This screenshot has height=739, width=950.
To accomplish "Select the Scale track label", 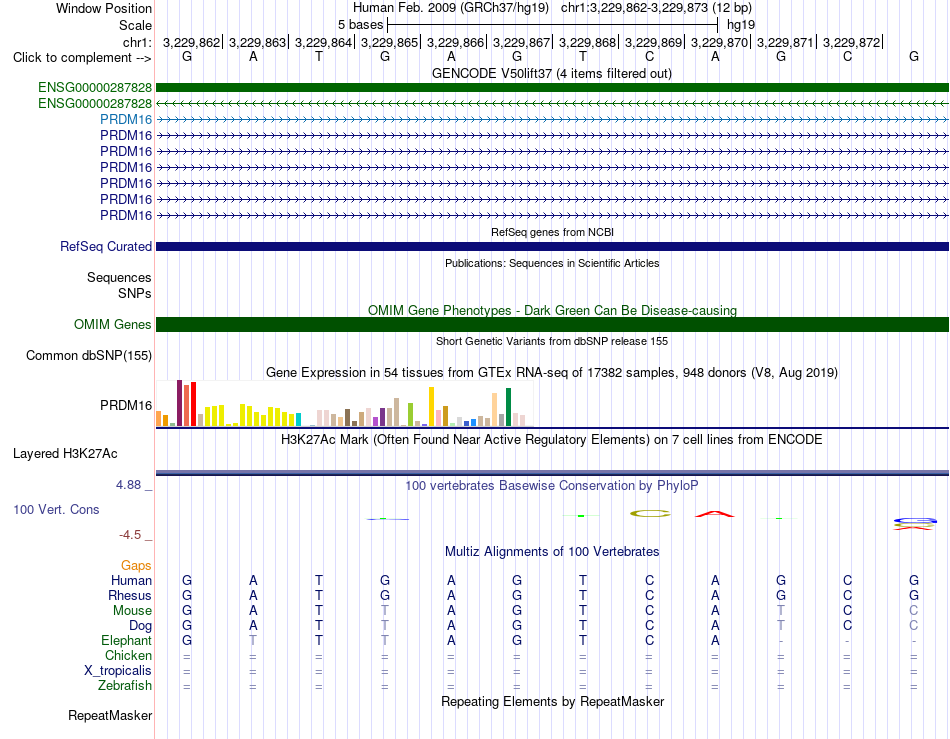I will [x=135, y=25].
